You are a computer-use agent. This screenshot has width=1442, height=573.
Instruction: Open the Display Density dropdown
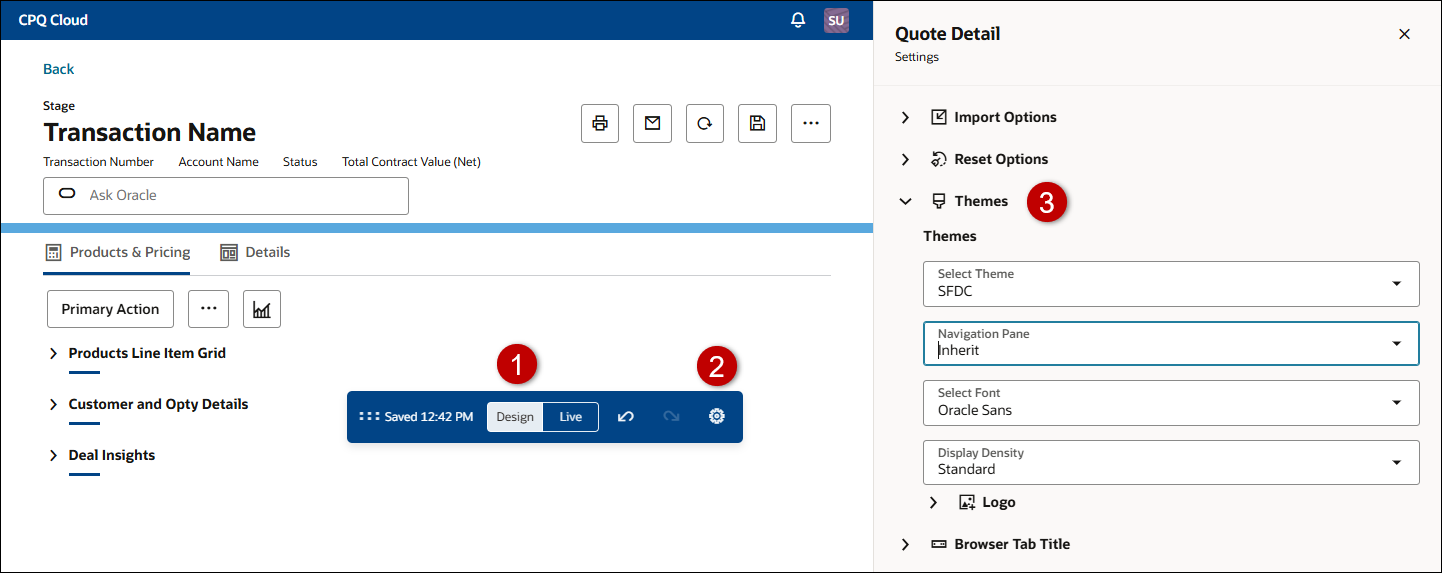tap(1171, 462)
